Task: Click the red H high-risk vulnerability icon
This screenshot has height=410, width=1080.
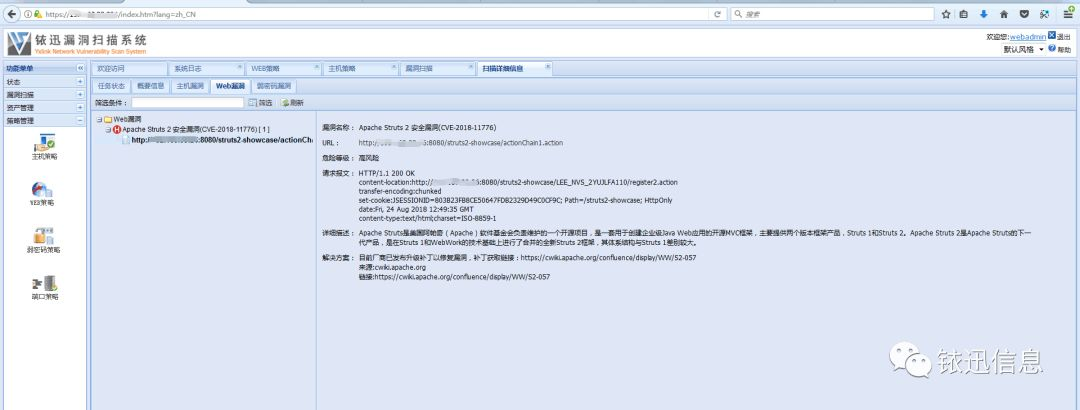Action: tap(117, 130)
